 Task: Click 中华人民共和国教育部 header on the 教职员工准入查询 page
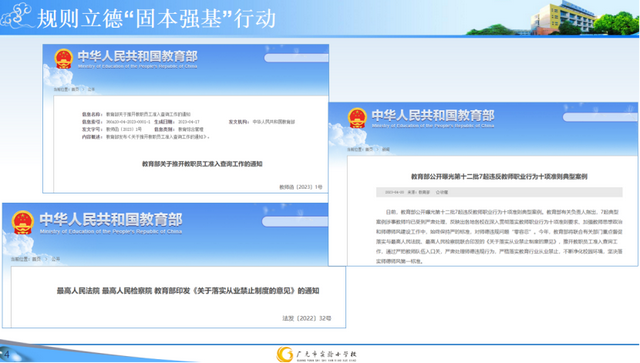[138, 56]
